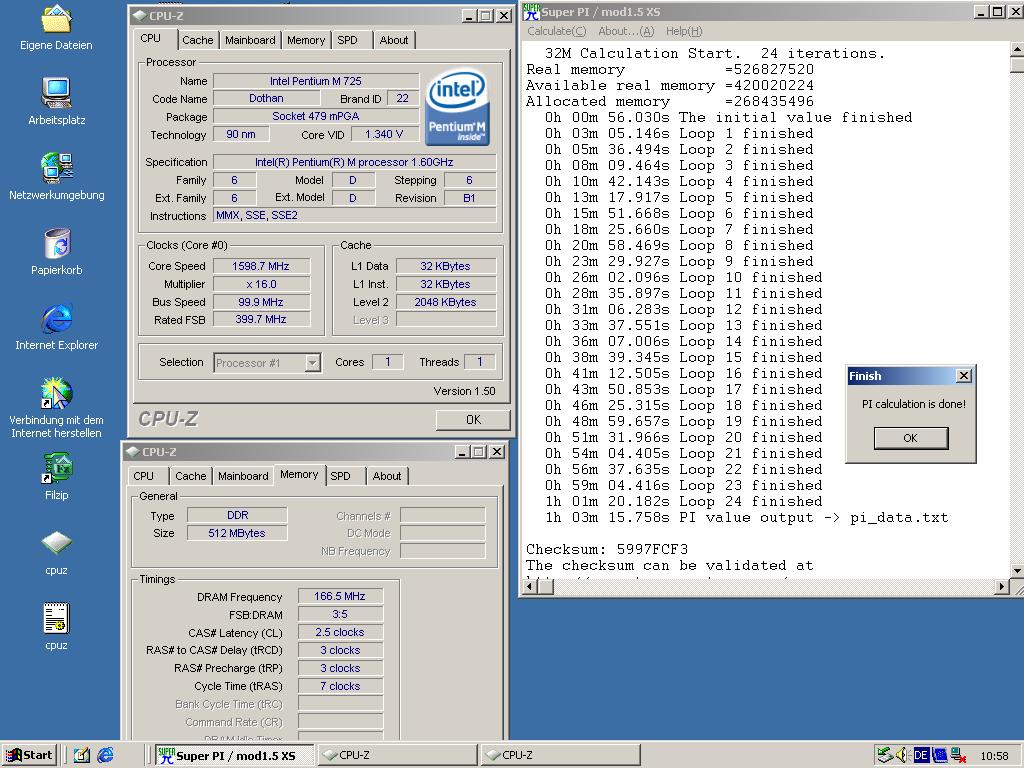Open the Calculate menu in Super PI
This screenshot has height=768, width=1024.
pos(556,31)
